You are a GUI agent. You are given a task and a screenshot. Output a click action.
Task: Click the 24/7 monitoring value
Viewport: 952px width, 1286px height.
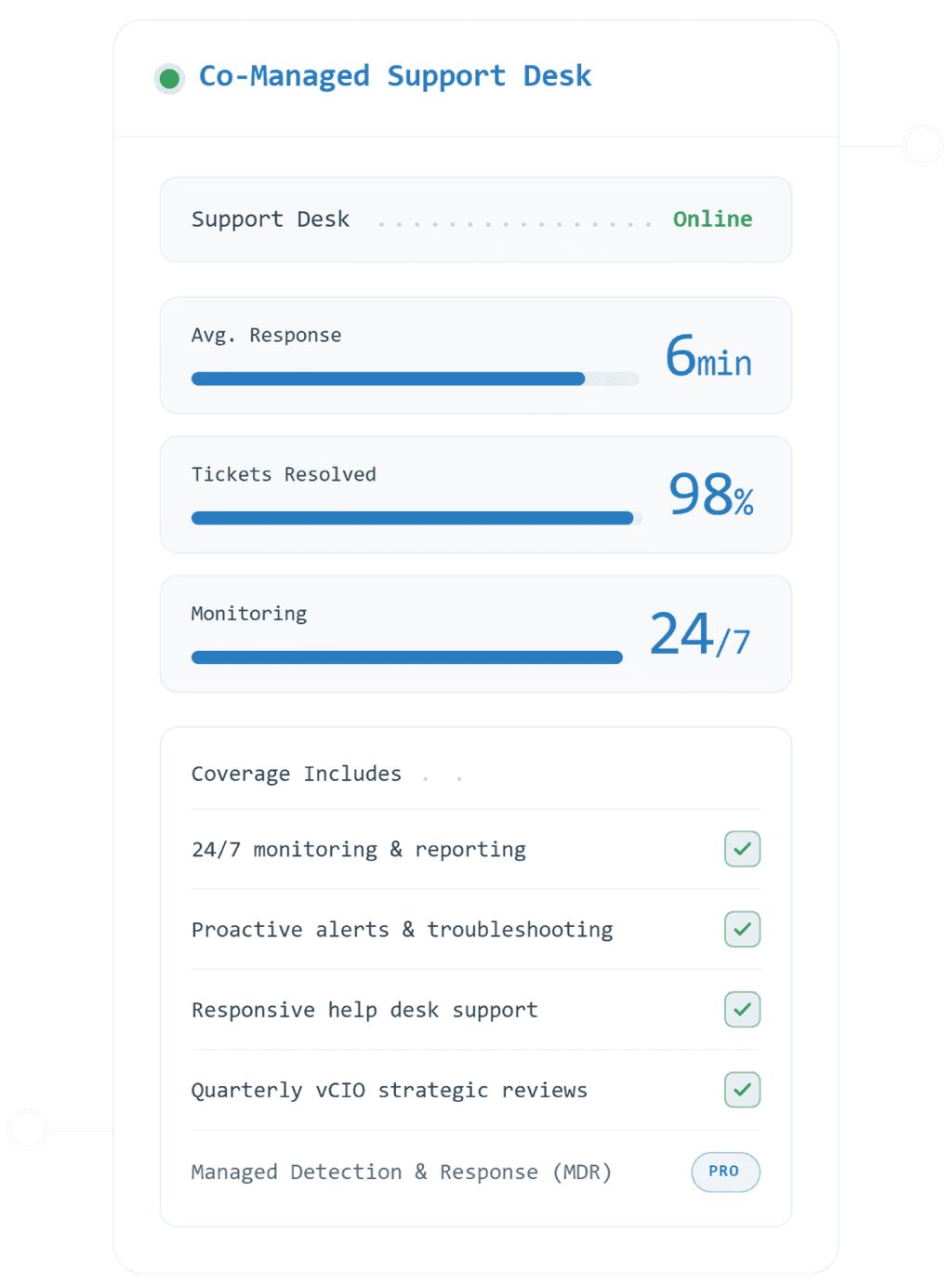point(700,634)
